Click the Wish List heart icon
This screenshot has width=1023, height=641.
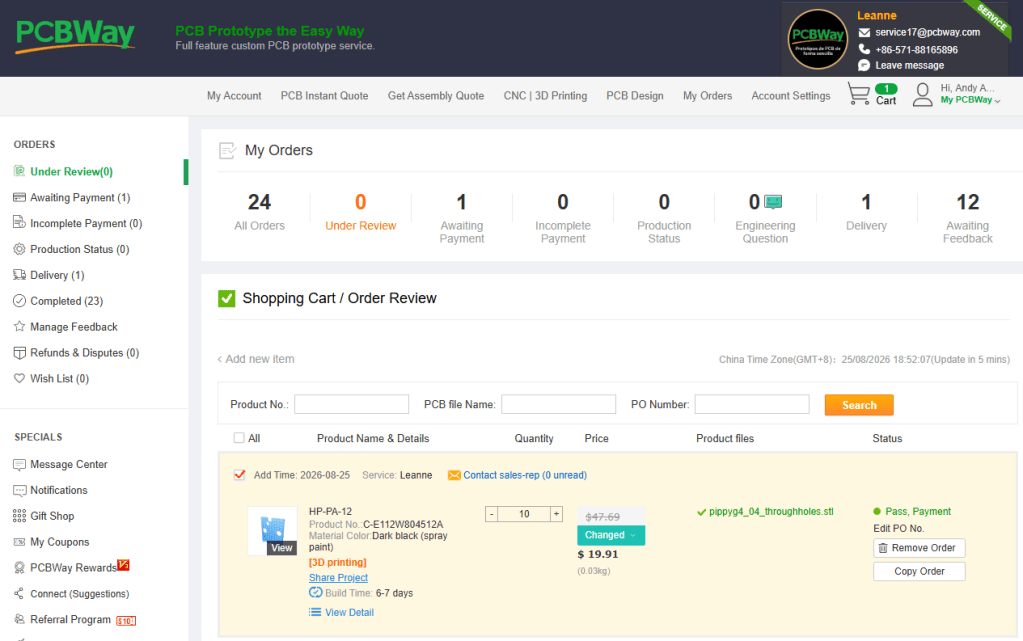(20, 379)
